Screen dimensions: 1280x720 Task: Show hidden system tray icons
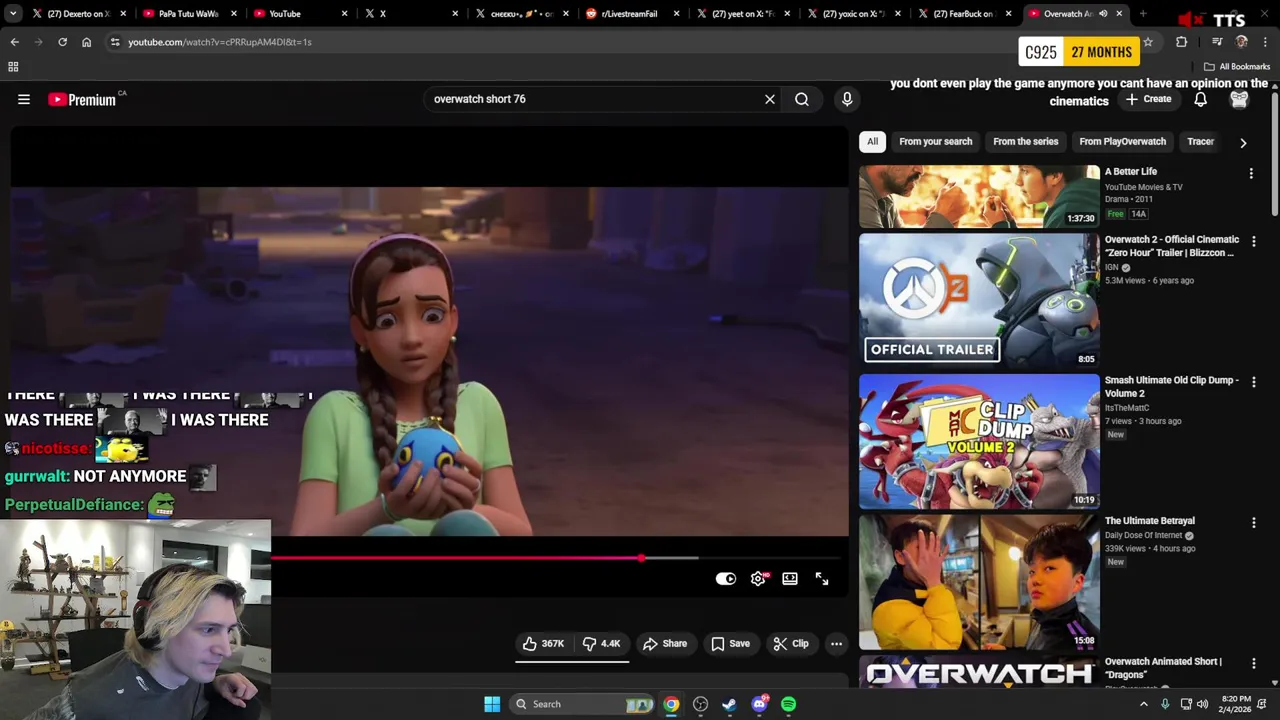pos(1144,704)
